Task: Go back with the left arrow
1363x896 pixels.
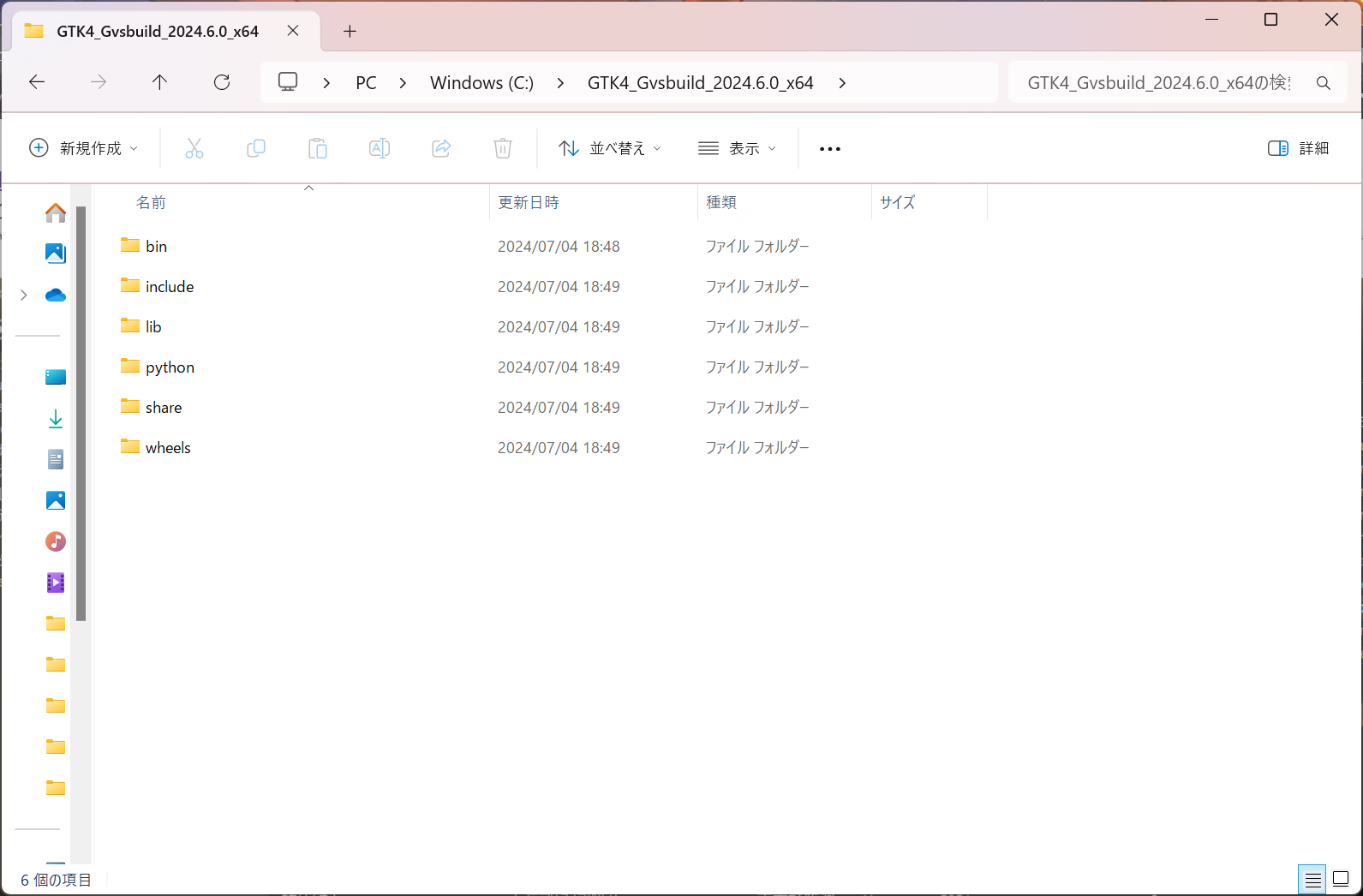Action: [x=37, y=82]
